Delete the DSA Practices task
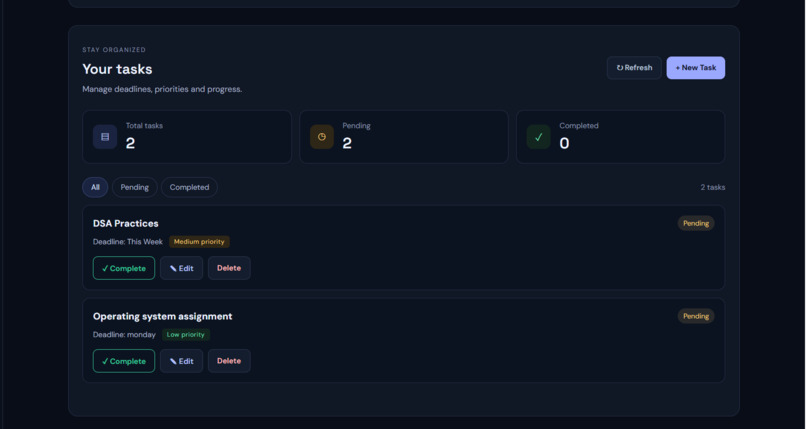 (229, 268)
